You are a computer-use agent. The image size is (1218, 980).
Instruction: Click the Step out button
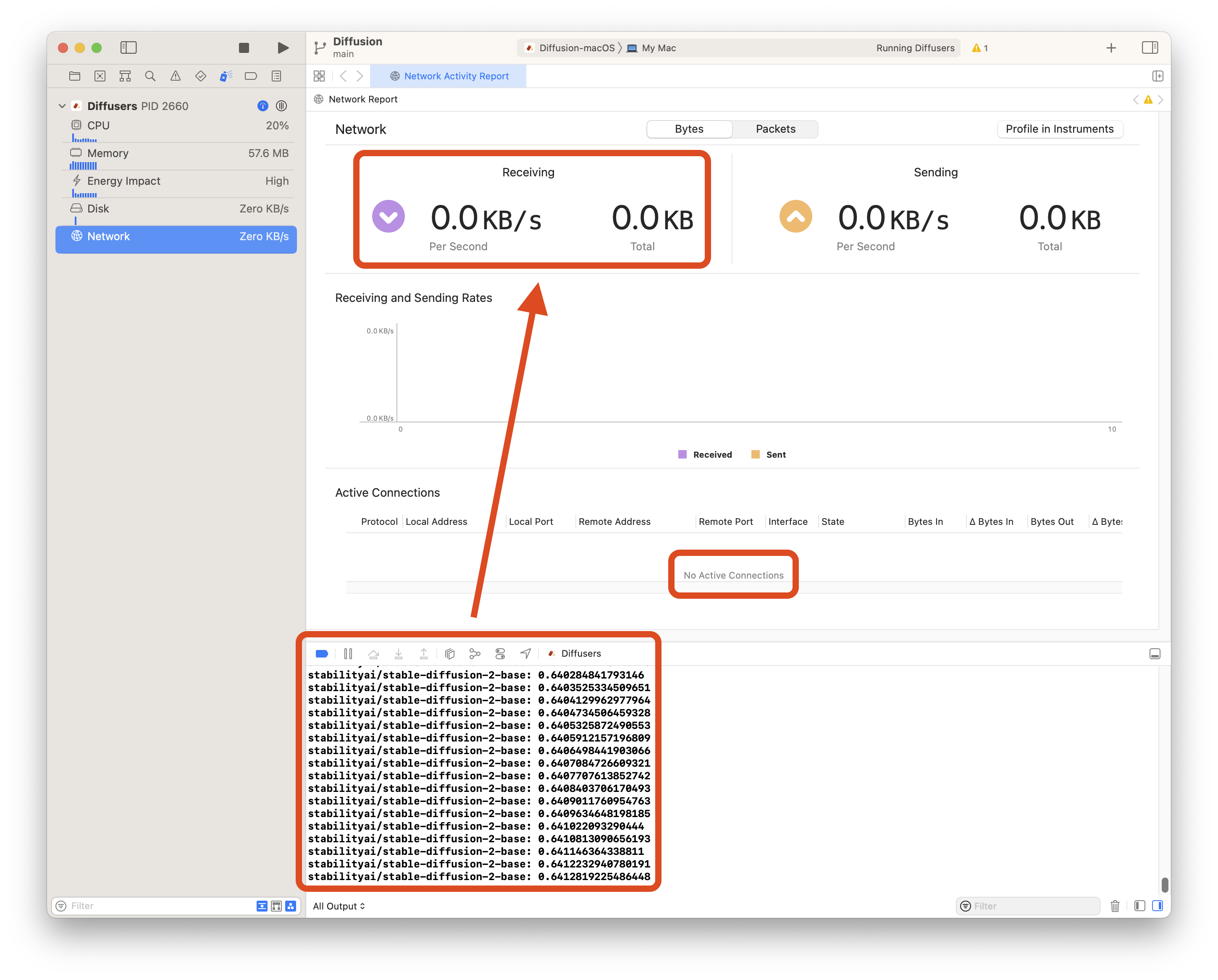[424, 653]
